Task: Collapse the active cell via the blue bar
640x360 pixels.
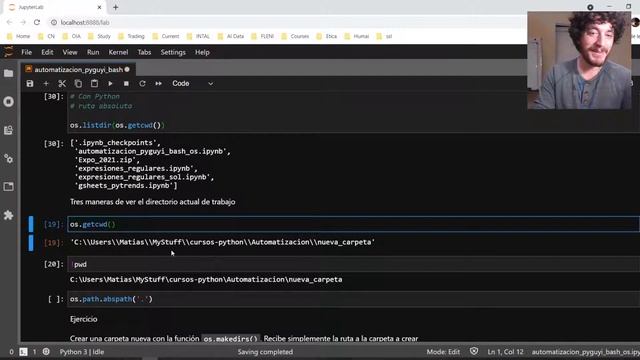Action: click(x=31, y=224)
